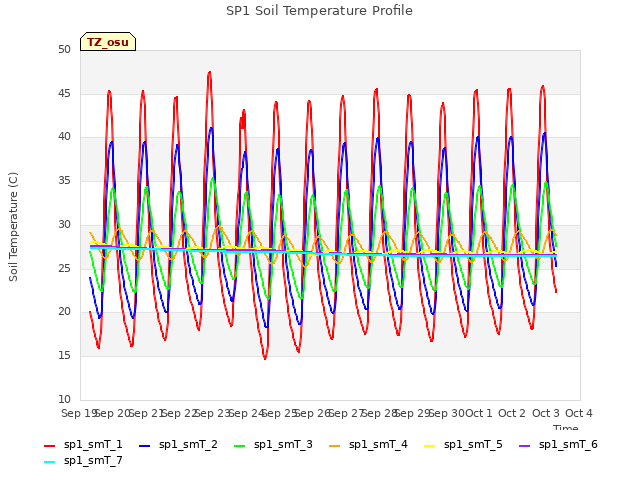Toggle the sp1_smT_5 legend label

click(x=473, y=444)
